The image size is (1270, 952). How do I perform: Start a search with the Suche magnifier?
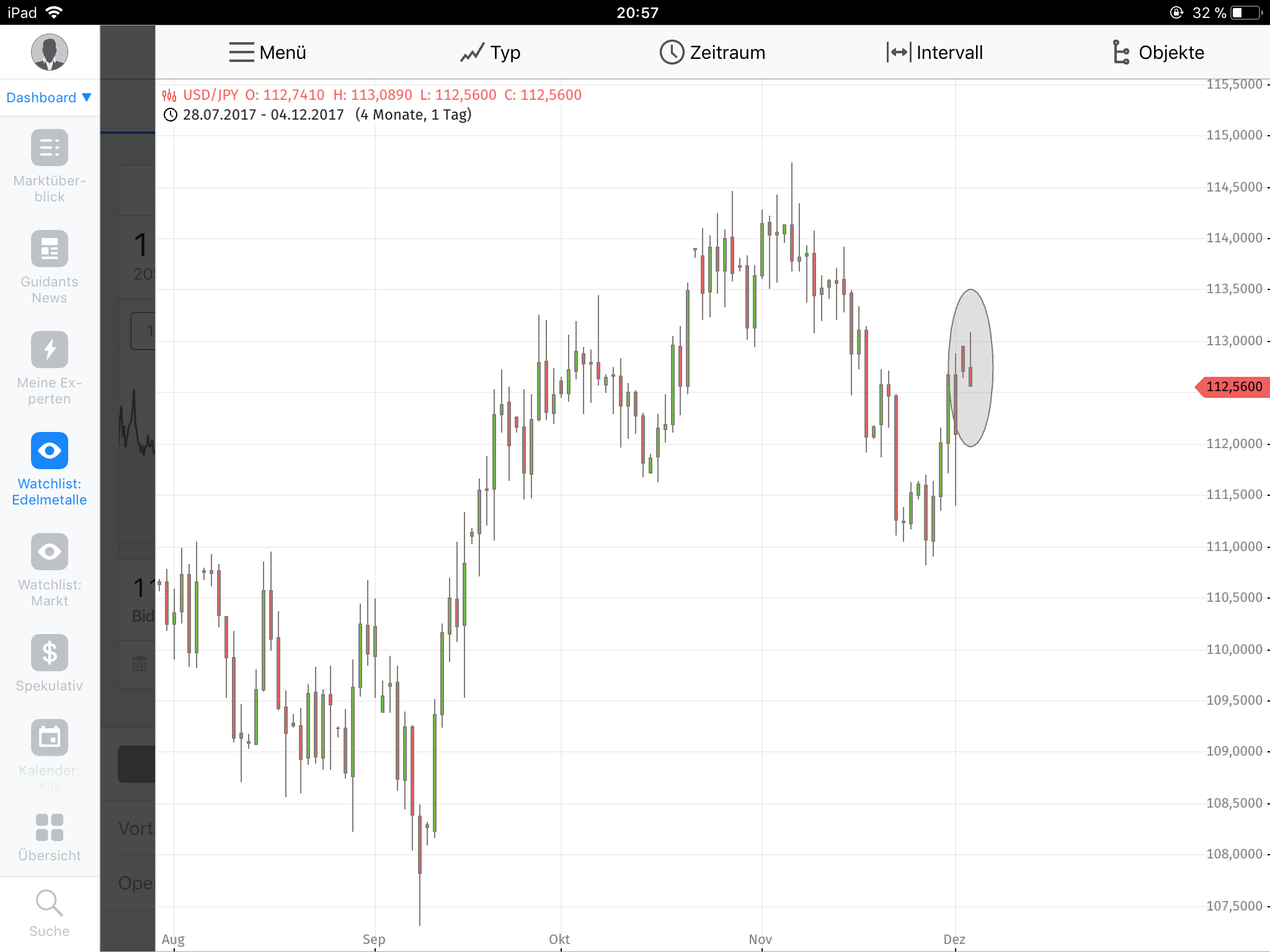click(x=49, y=903)
